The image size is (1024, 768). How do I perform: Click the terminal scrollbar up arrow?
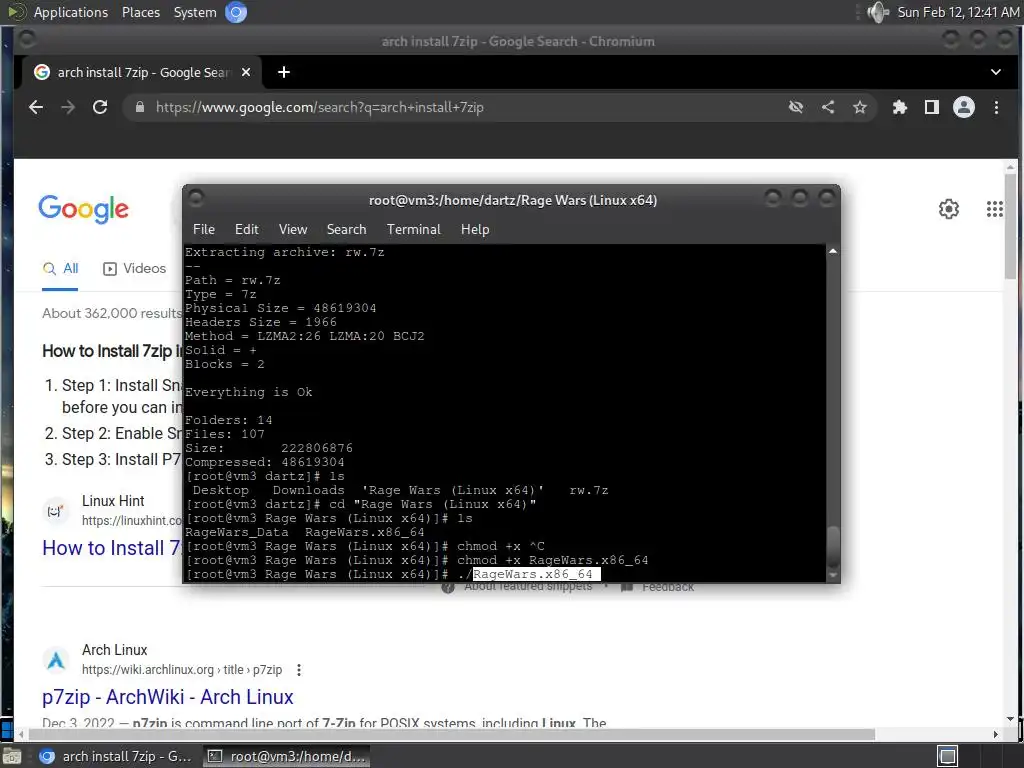click(833, 251)
